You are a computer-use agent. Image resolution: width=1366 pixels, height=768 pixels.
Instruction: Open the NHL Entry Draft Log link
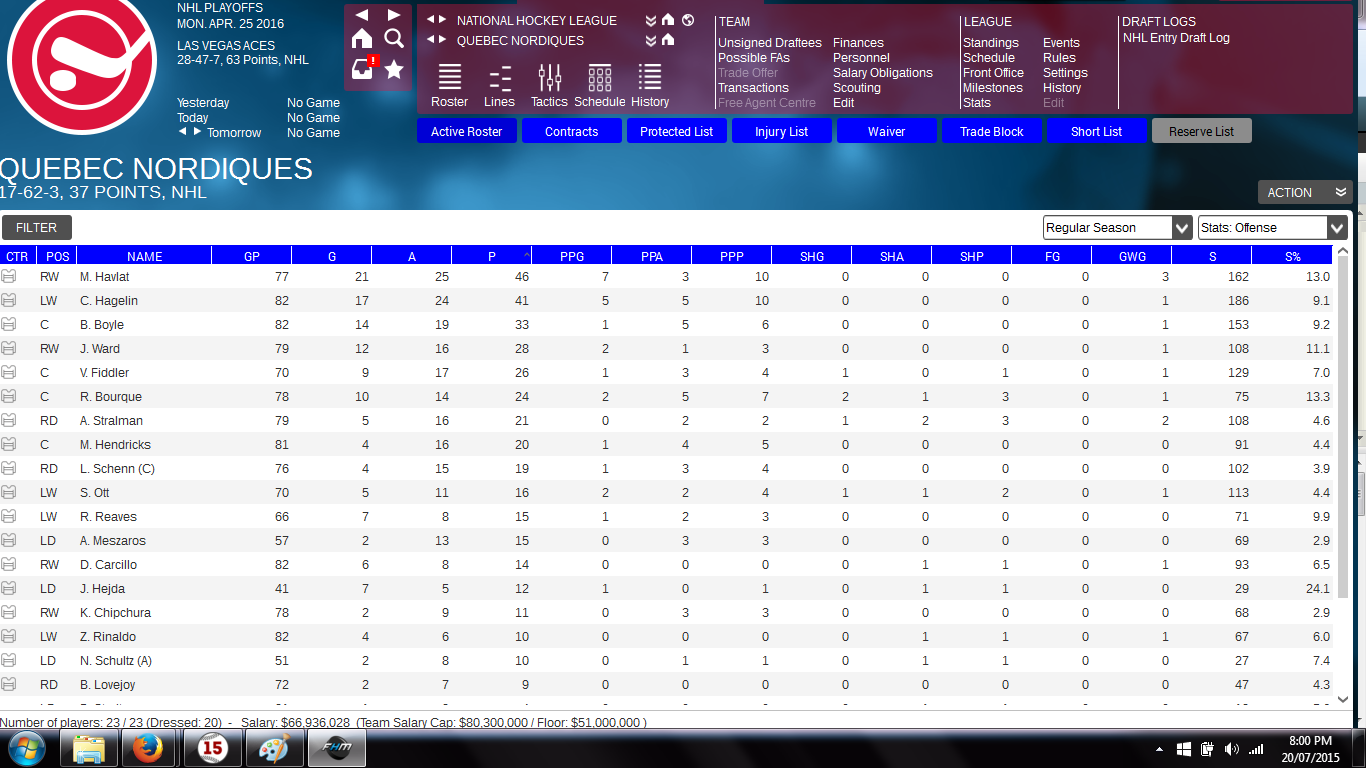point(1176,38)
